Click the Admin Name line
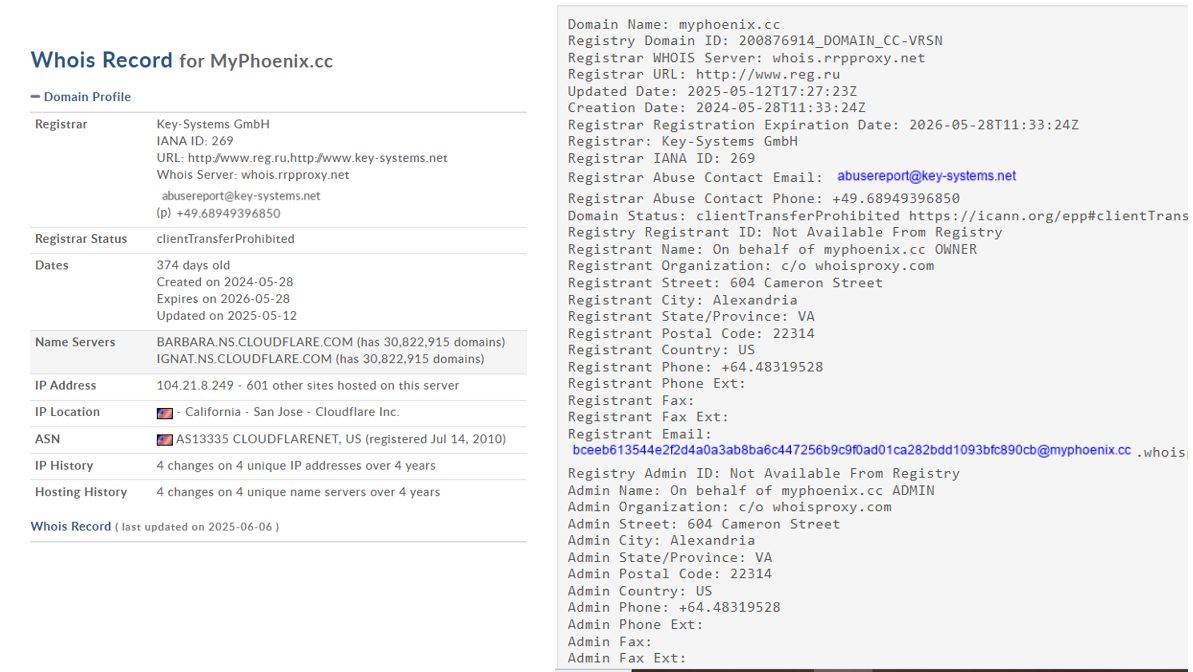The width and height of the screenshot is (1193, 672). pos(751,491)
